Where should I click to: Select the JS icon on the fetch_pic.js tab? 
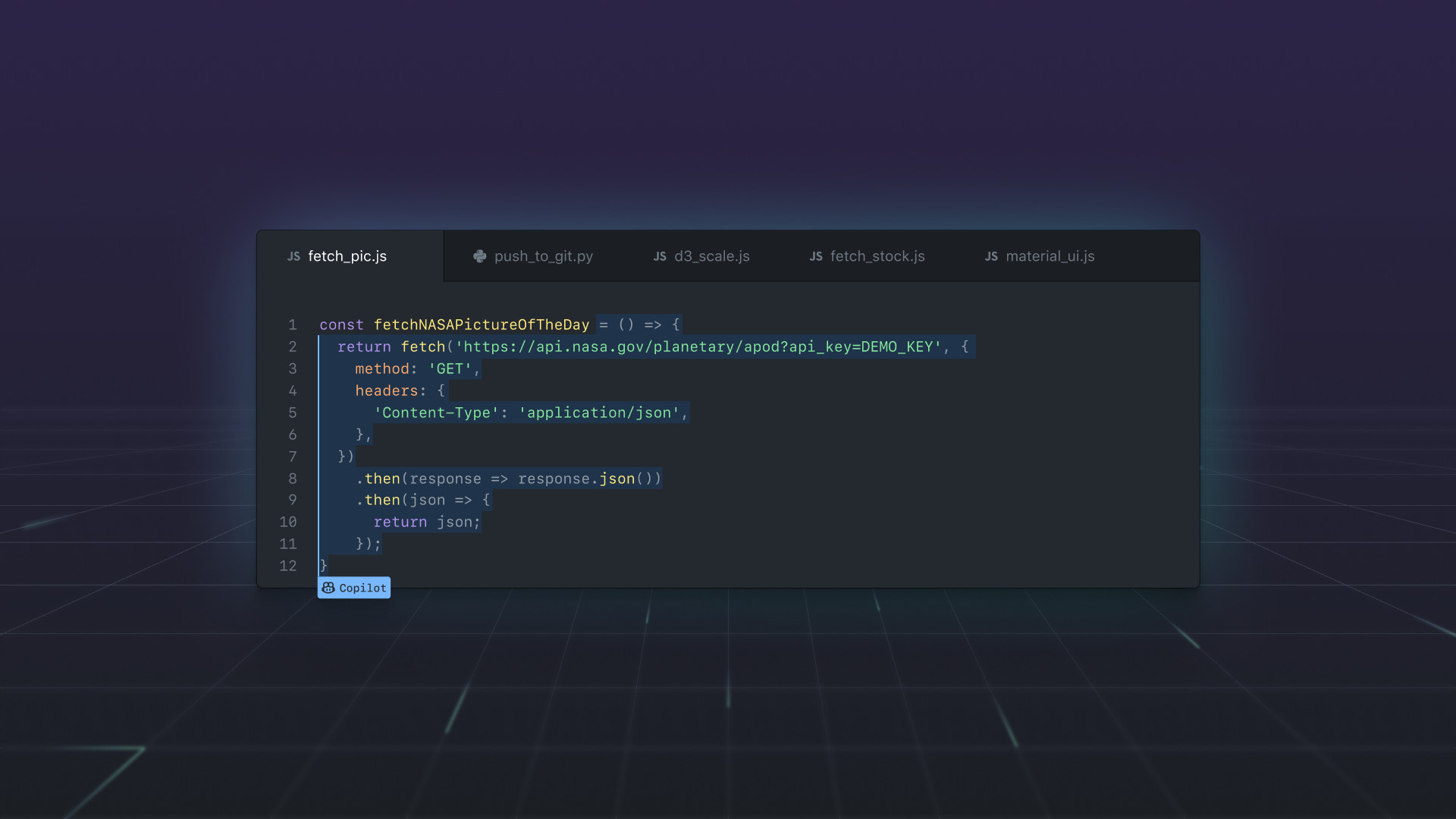click(293, 256)
